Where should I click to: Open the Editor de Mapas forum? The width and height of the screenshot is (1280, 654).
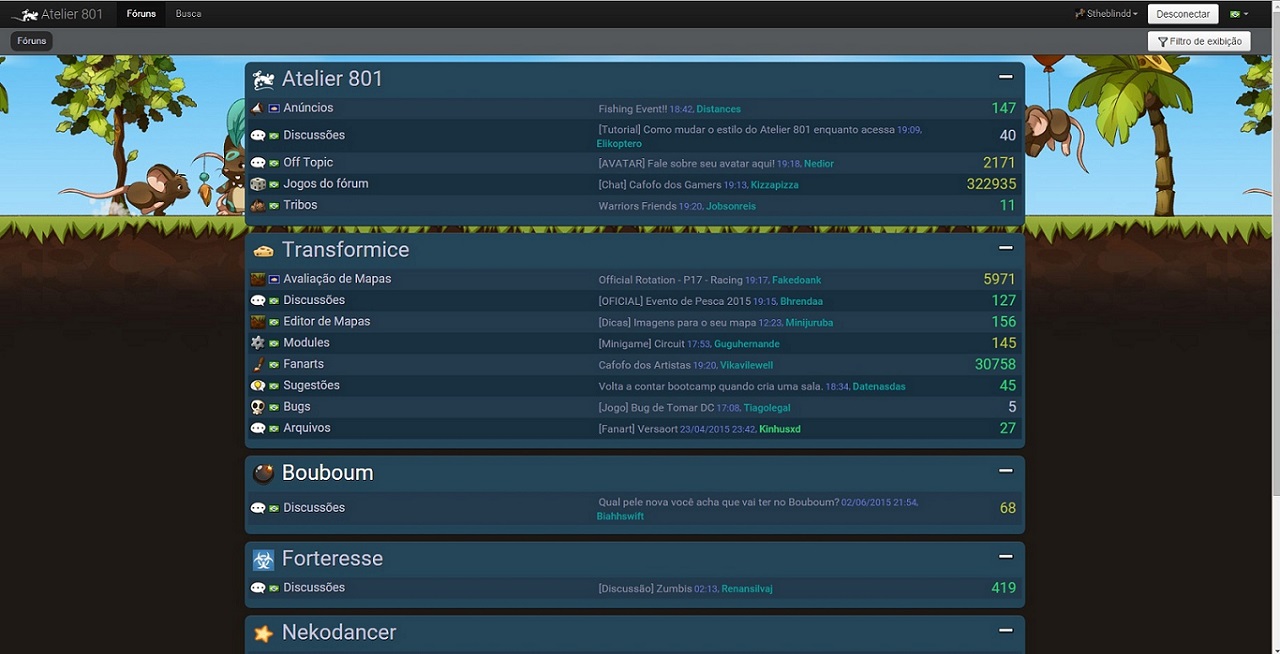[x=327, y=322]
